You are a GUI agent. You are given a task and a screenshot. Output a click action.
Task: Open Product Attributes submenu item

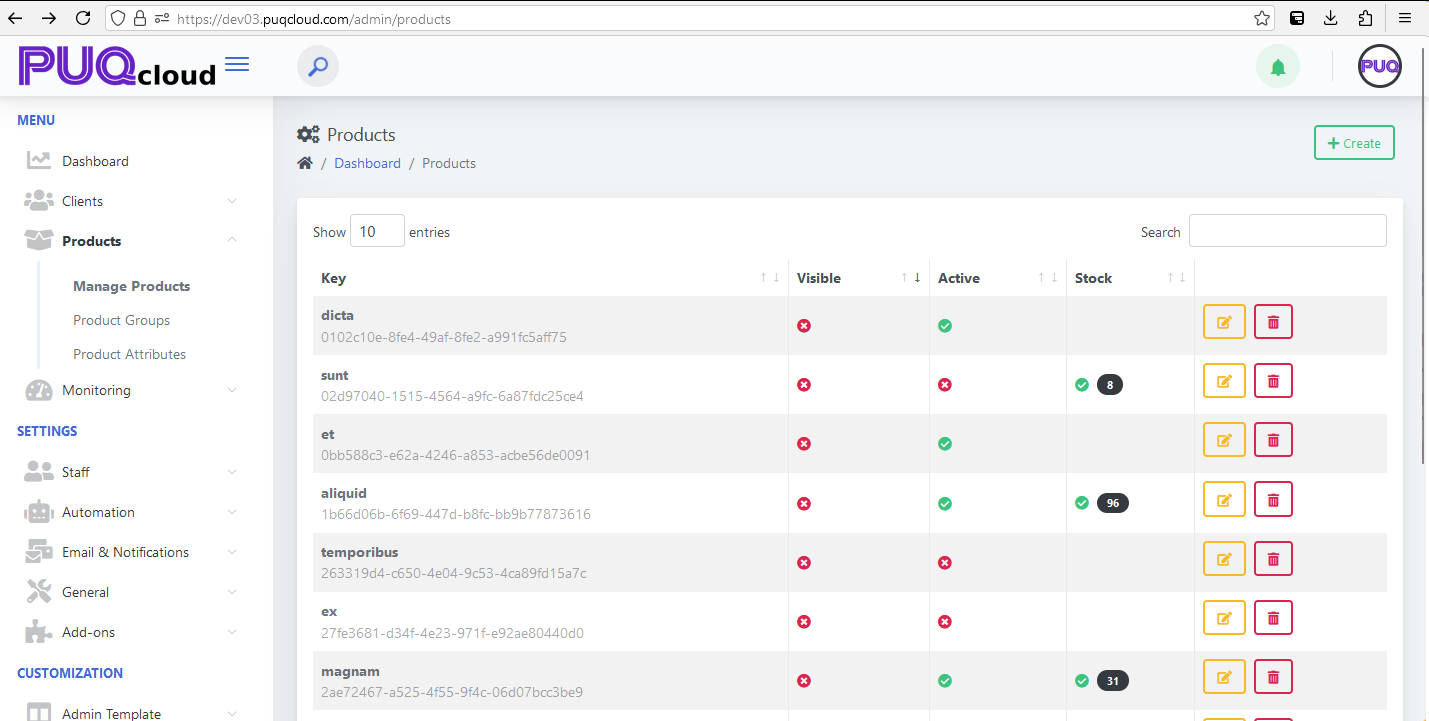pos(129,354)
